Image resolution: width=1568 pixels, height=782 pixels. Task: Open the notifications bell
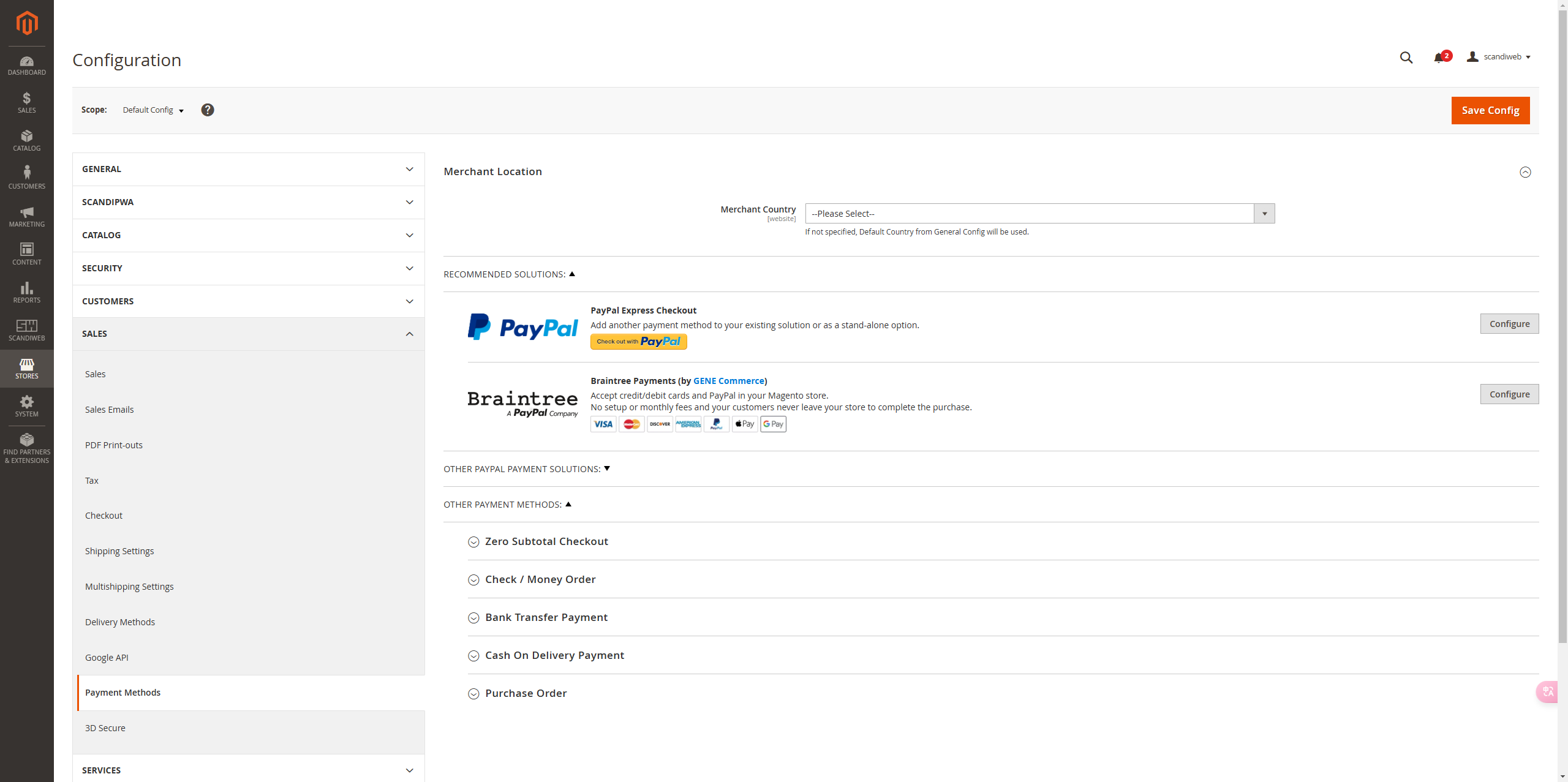[x=1439, y=58]
